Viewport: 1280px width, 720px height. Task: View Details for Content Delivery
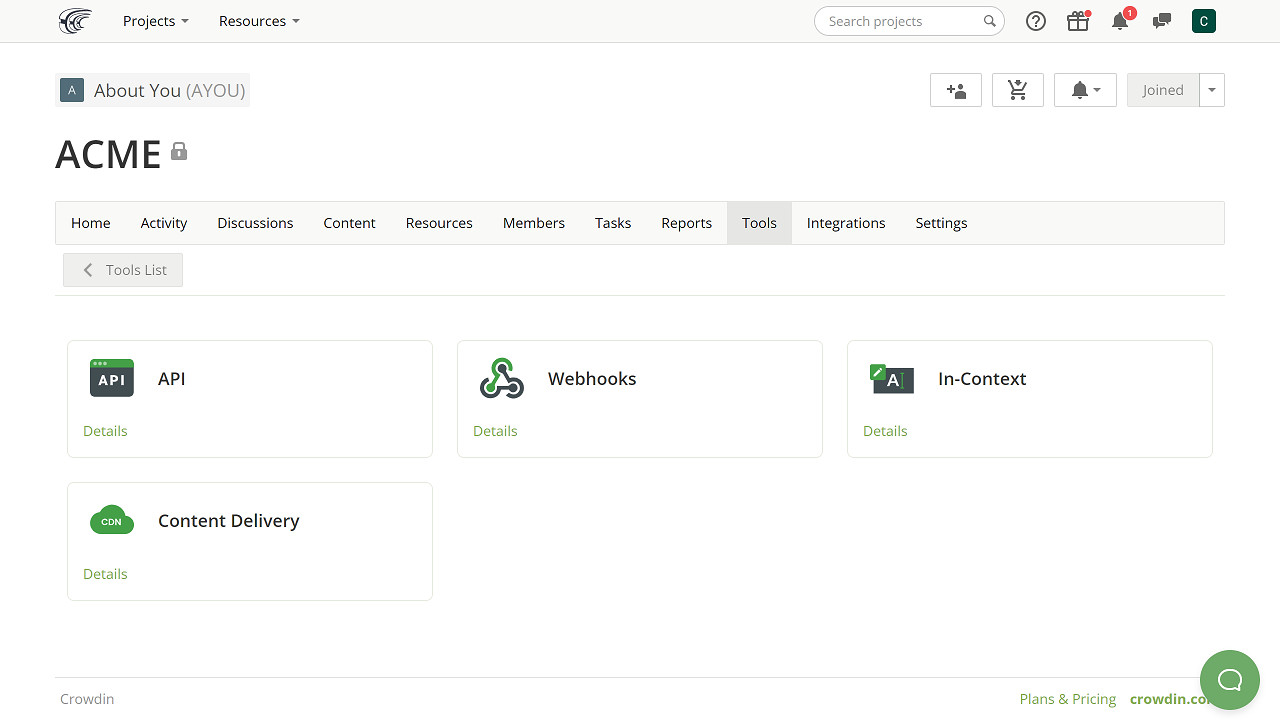tap(105, 574)
